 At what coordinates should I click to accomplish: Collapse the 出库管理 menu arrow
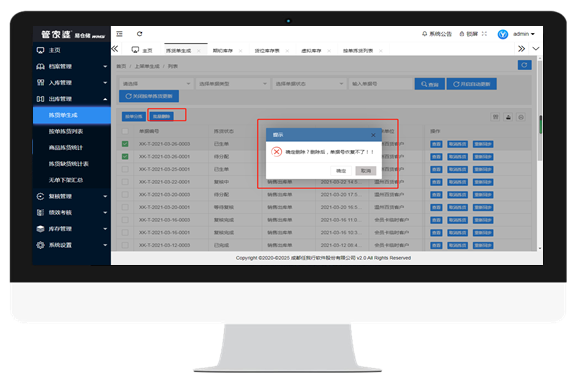[105, 99]
